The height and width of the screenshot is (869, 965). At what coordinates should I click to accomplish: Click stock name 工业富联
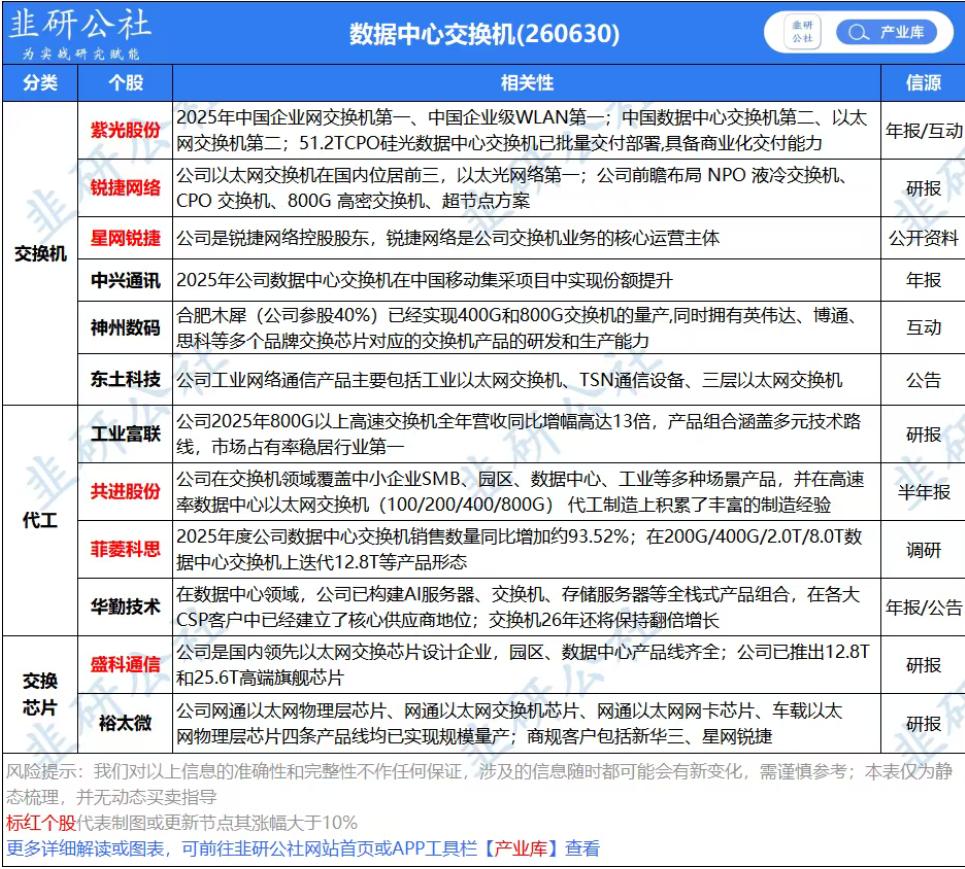click(x=125, y=434)
